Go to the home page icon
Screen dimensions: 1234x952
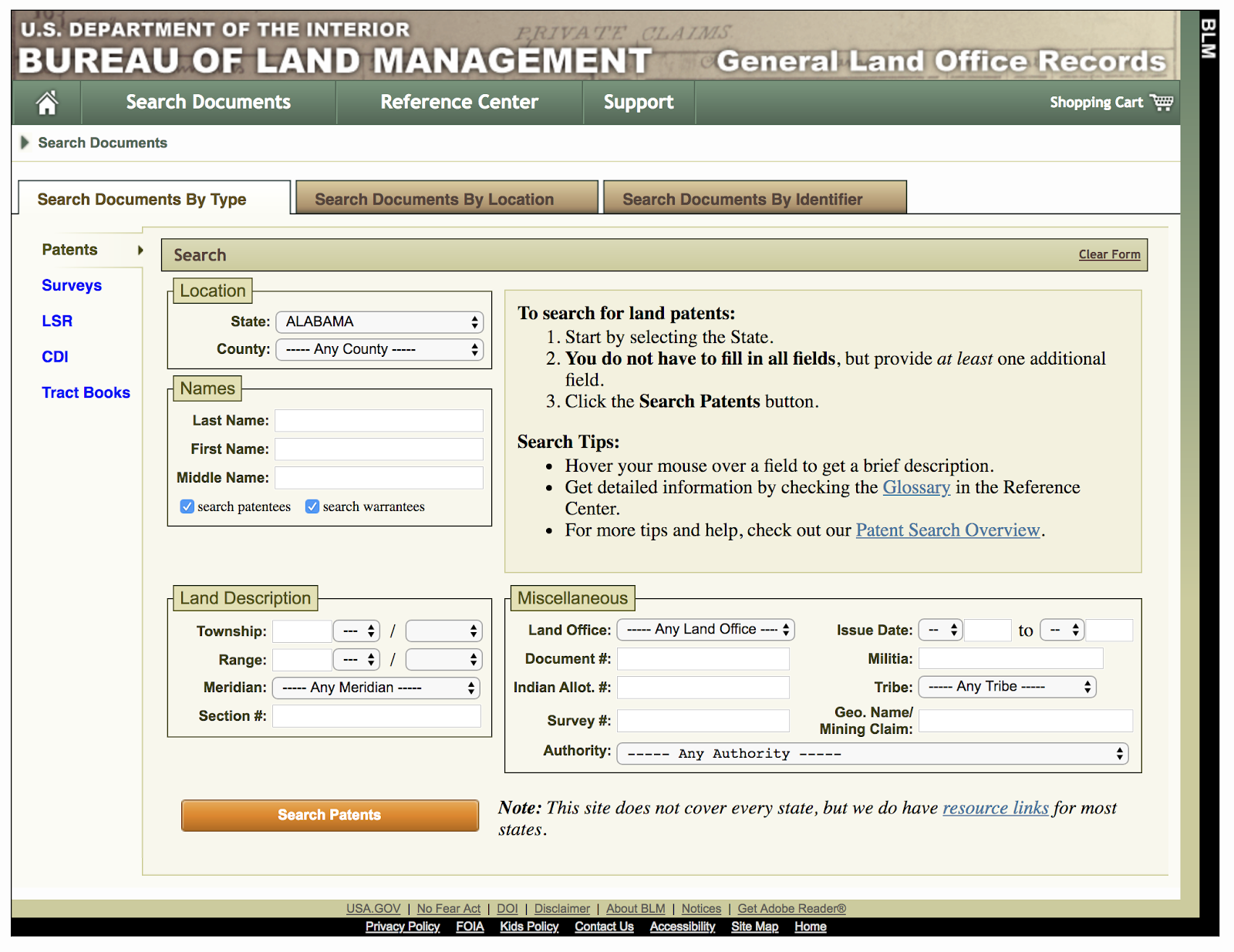47,103
